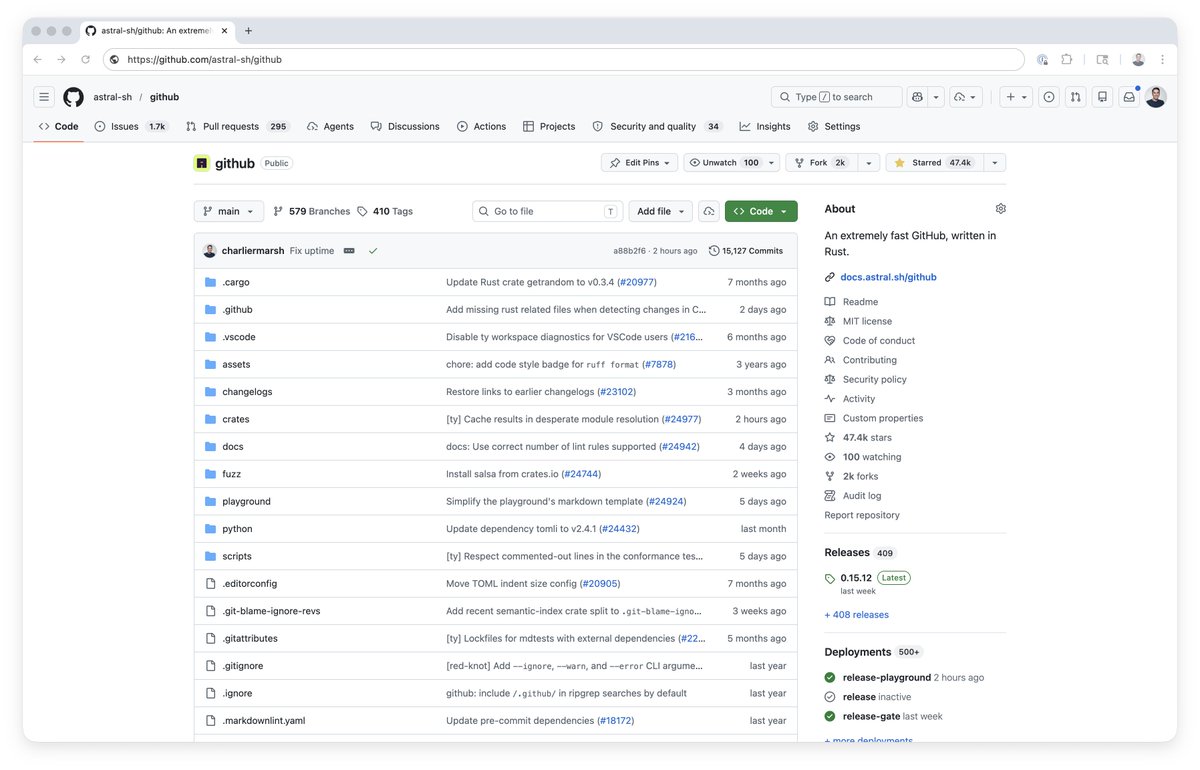
Task: Open the Actions tab
Action: pyautogui.click(x=481, y=127)
